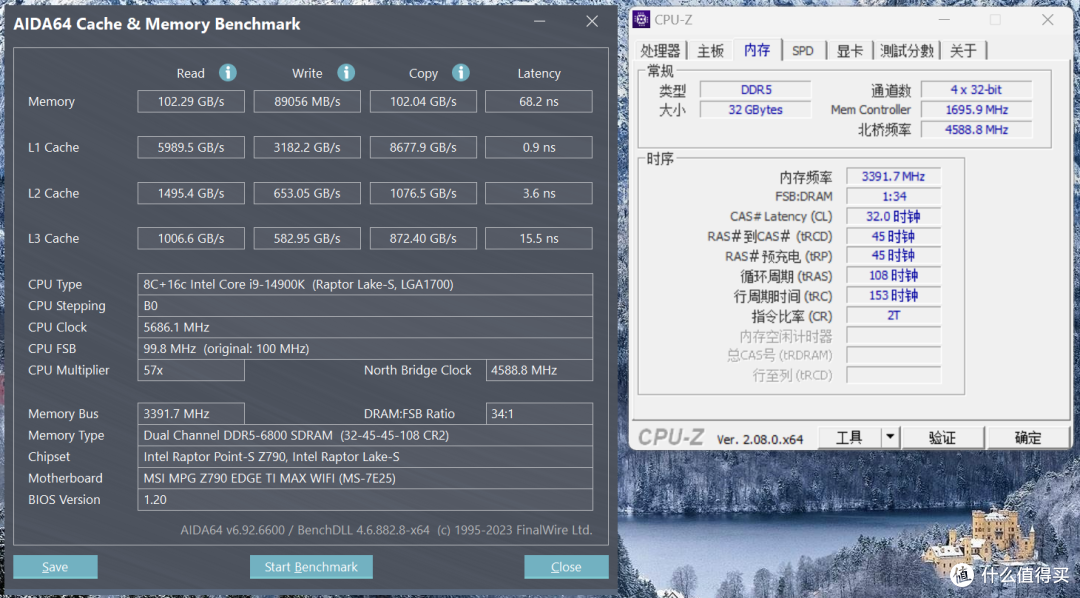
Task: Open the 测试分数 tab in CPU-Z
Action: [906, 50]
